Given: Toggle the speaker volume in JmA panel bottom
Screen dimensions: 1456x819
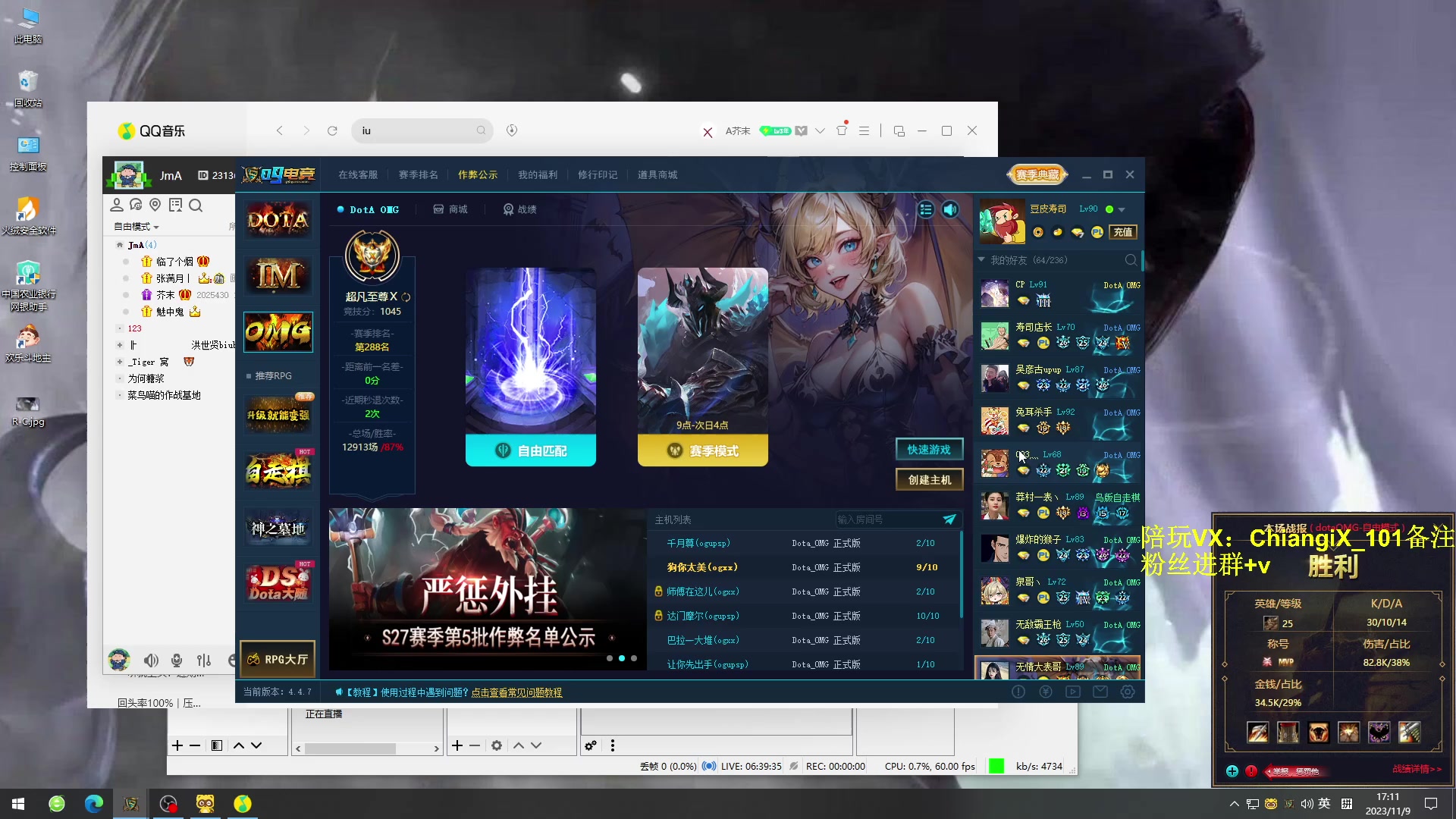Looking at the screenshot, I should (152, 661).
